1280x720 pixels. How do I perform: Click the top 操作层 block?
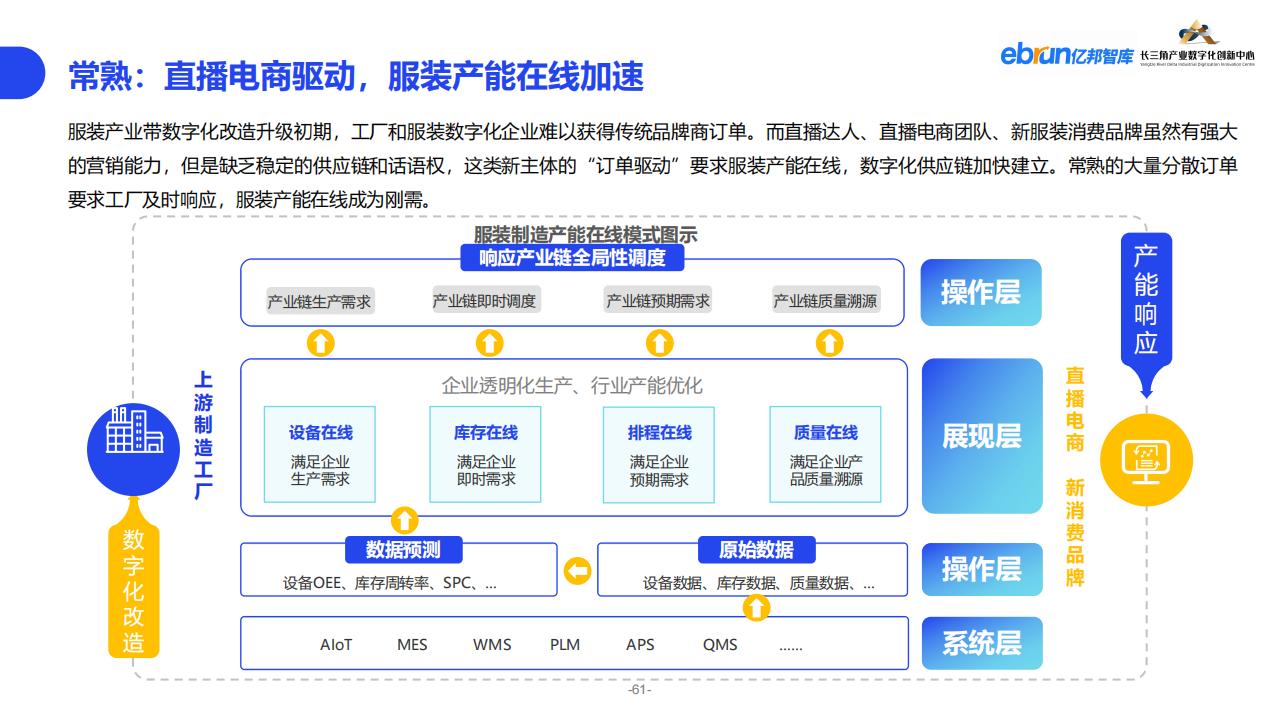pyautogui.click(x=981, y=293)
